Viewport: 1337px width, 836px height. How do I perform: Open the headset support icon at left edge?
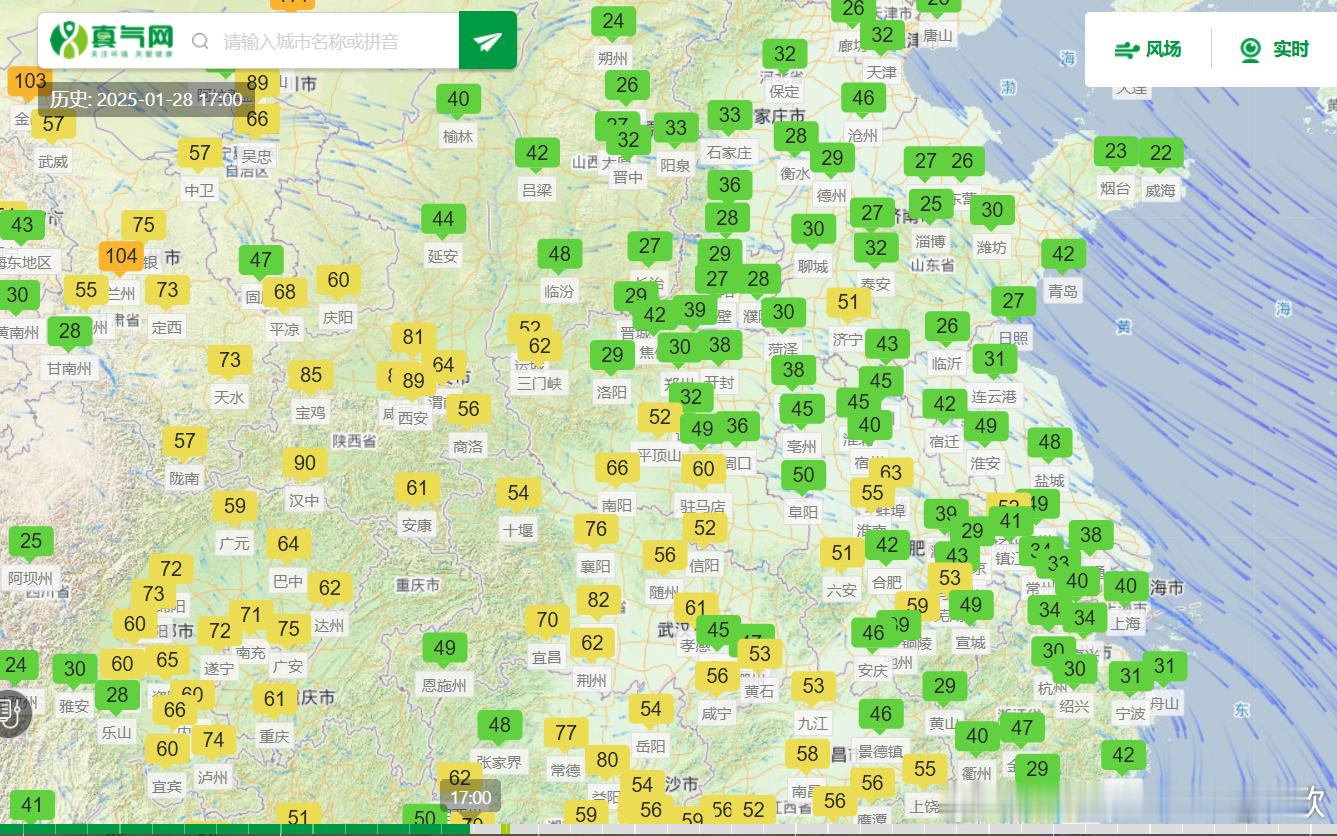(x=11, y=713)
